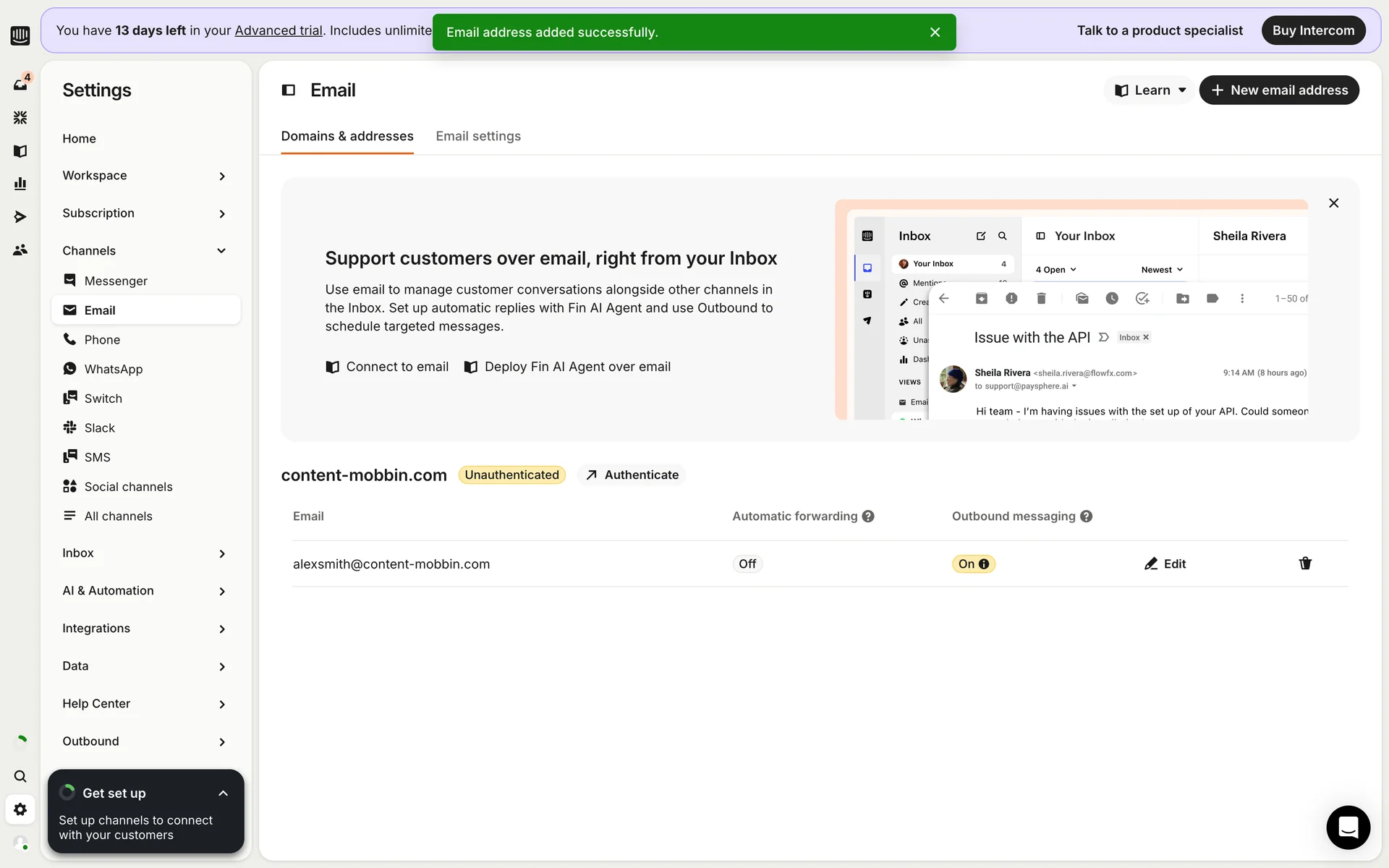The image size is (1389, 868).
Task: Click the Automatic forwarding Off badge
Action: tap(747, 564)
